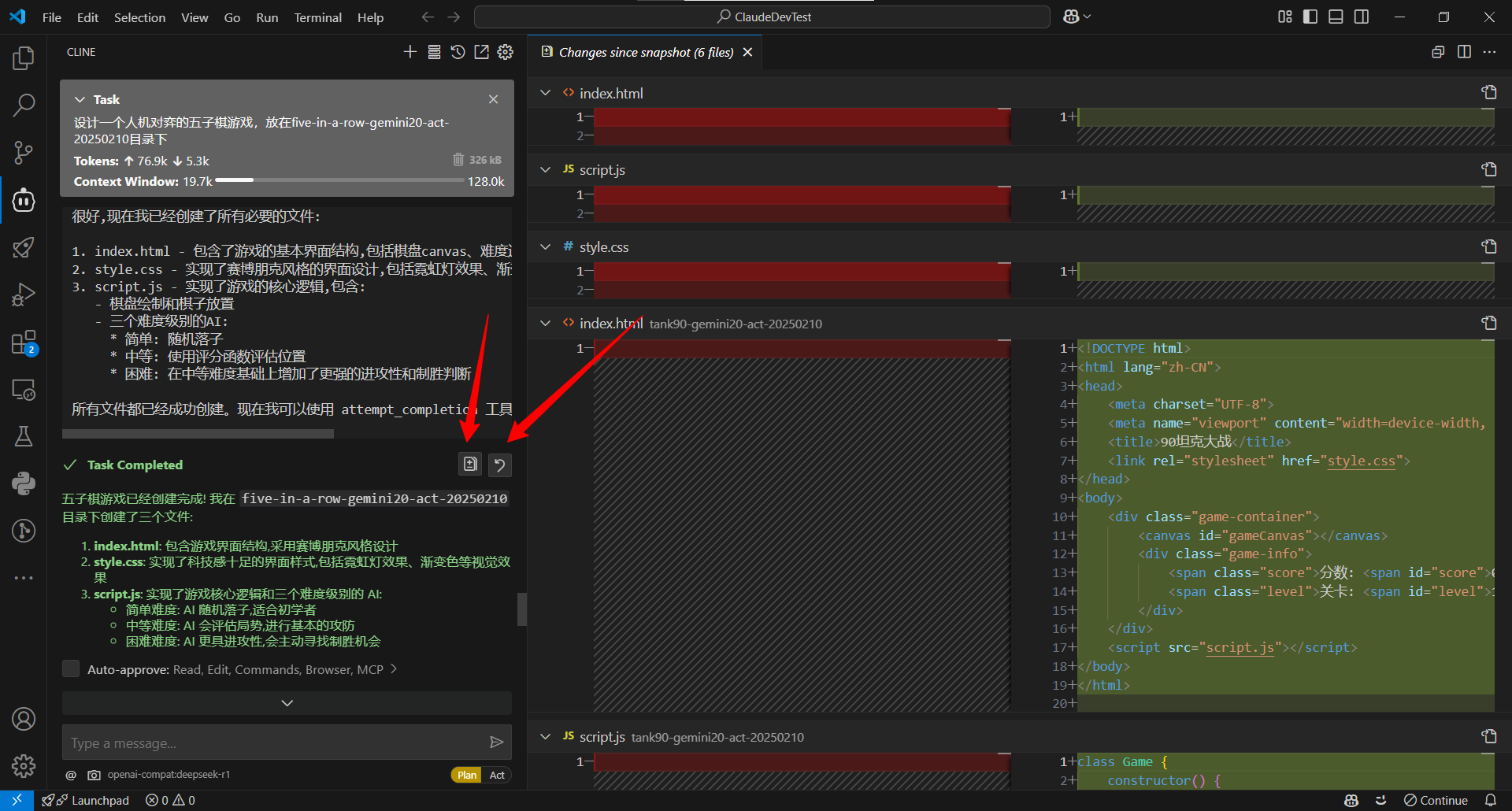1512x811 pixels.
Task: Open Customize Layout button in title bar
Action: 1285,17
